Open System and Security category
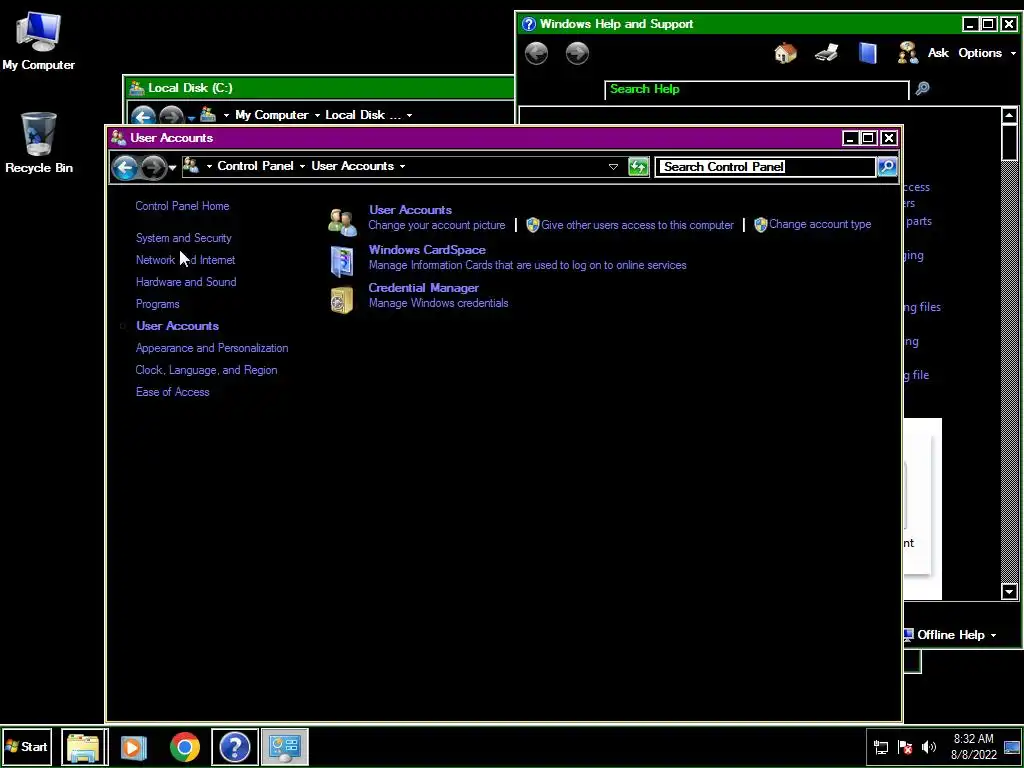The image size is (1024, 768). coord(184,238)
